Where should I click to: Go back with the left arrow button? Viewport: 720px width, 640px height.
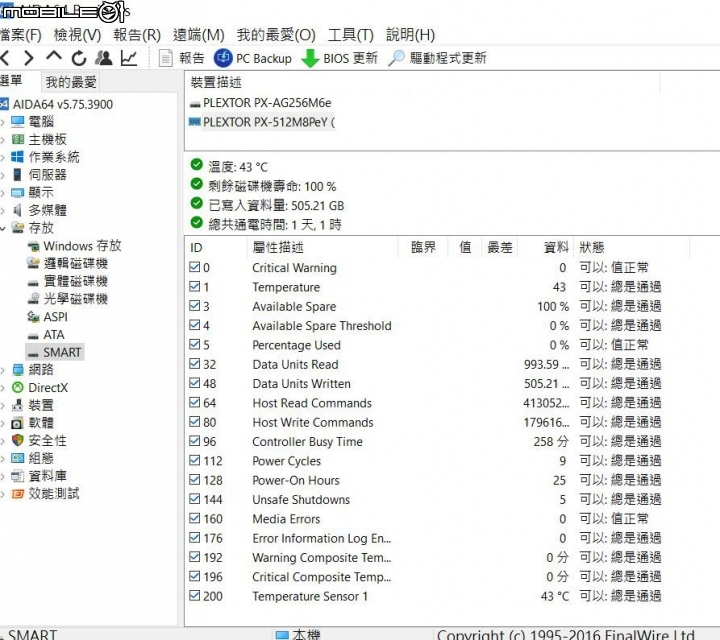coord(5,58)
